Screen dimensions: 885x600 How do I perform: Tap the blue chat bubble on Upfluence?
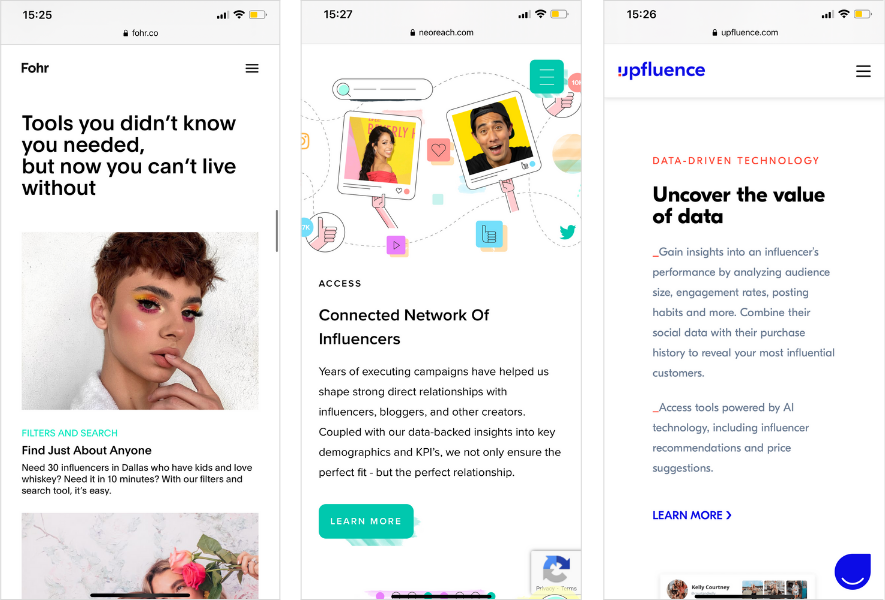tap(853, 572)
